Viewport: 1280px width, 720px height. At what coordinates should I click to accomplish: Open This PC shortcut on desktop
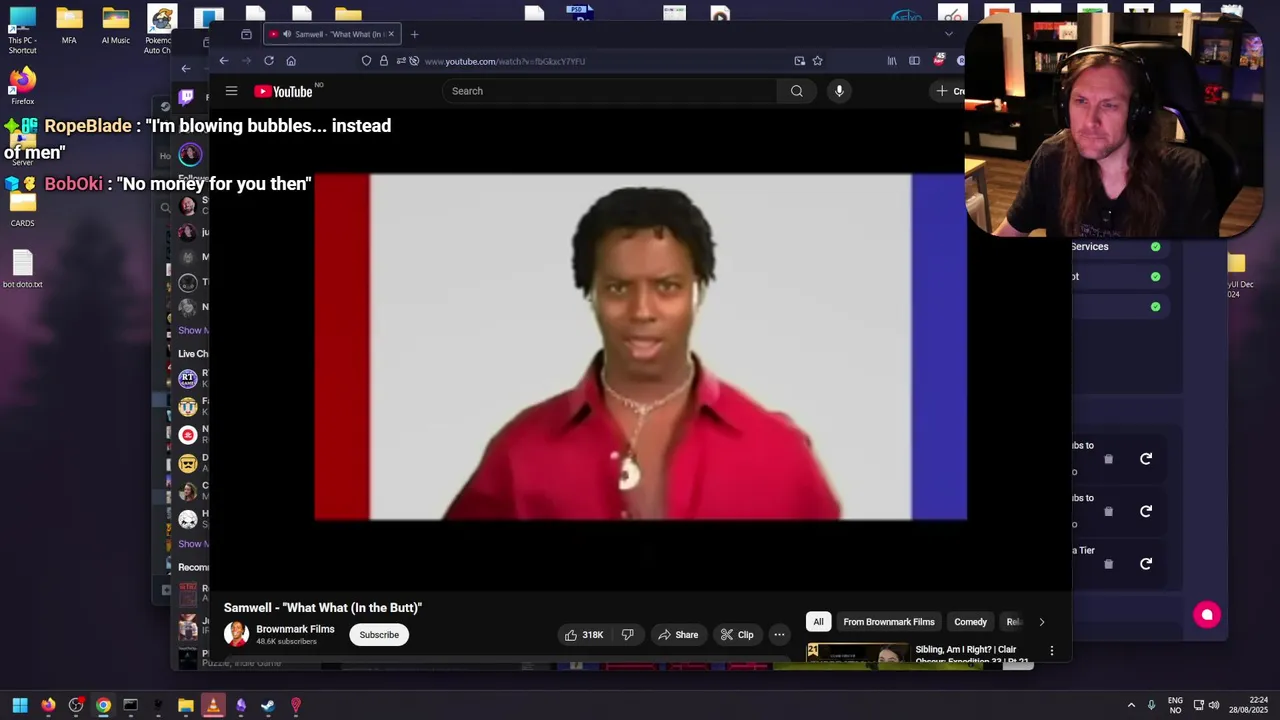pos(22,30)
